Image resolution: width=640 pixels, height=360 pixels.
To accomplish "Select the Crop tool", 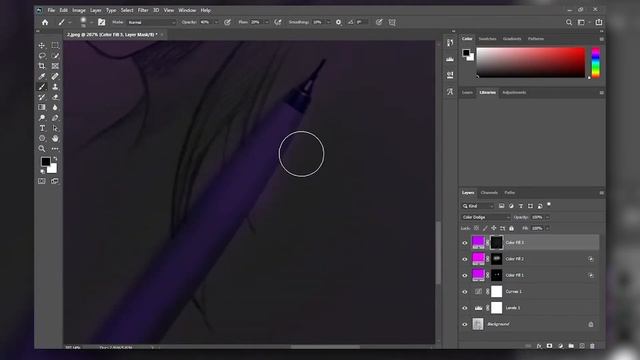I will (42, 66).
